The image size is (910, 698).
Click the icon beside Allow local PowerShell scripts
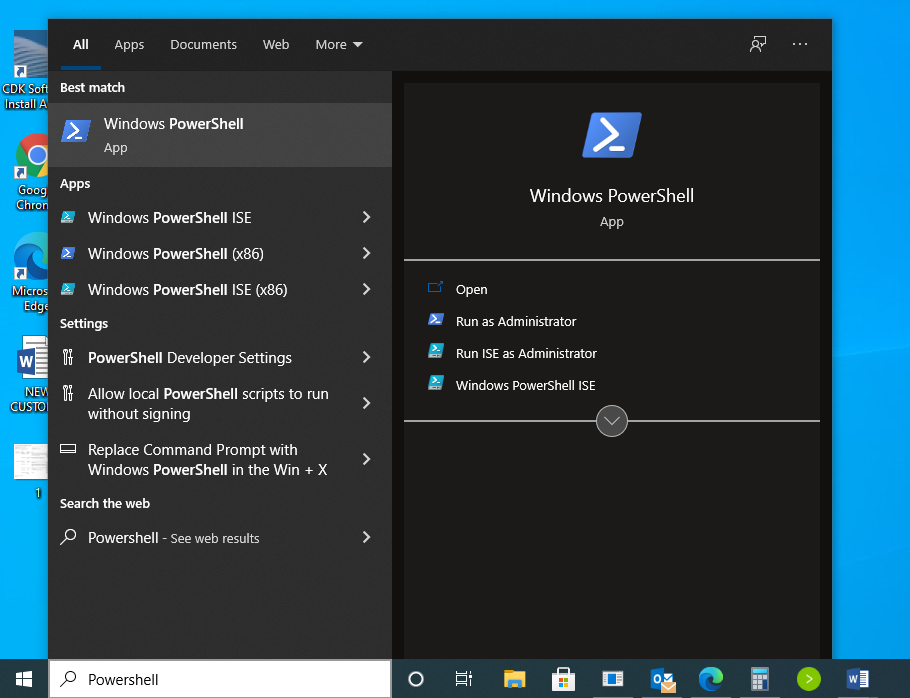(68, 393)
